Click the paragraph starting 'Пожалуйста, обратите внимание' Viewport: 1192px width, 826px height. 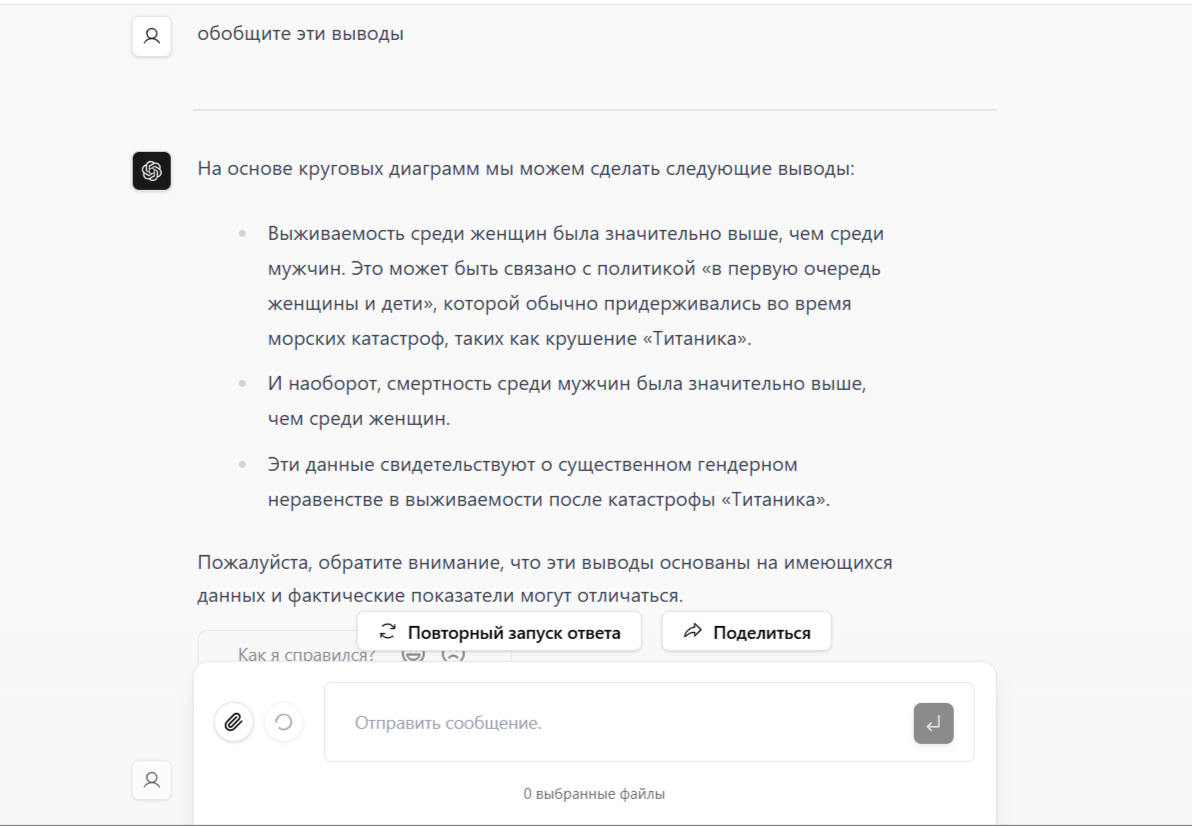tap(544, 579)
